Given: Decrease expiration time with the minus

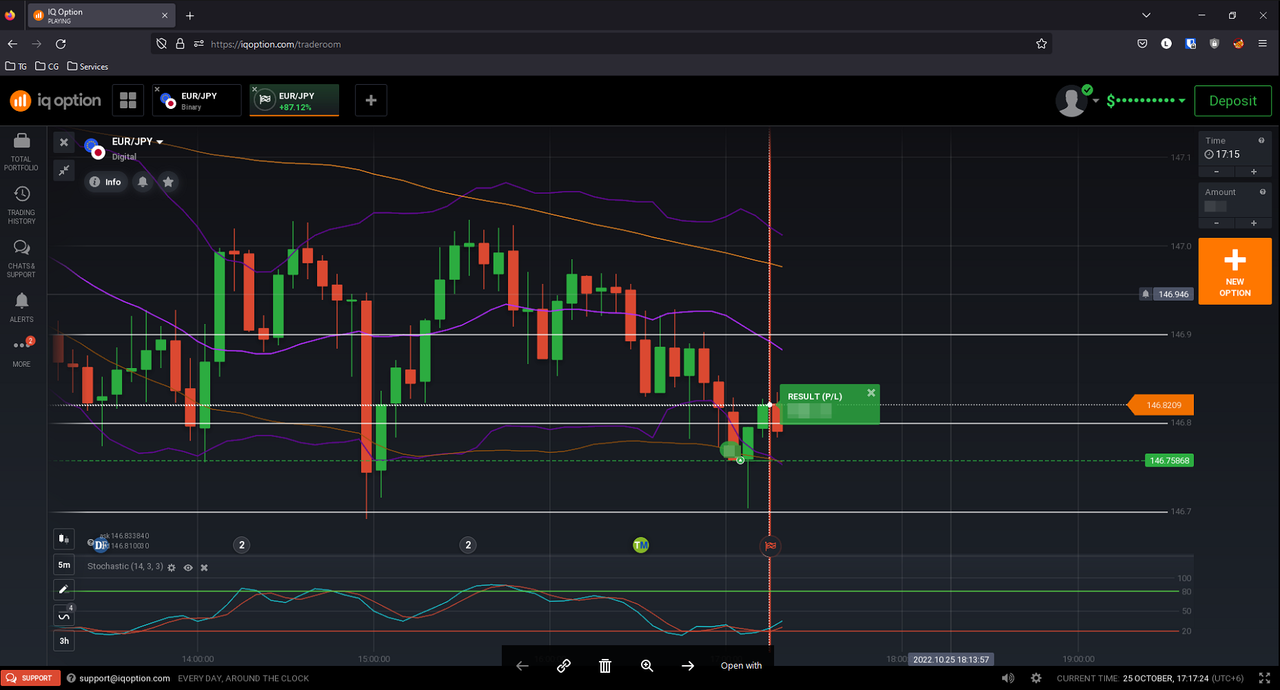Looking at the screenshot, I should click(1216, 172).
